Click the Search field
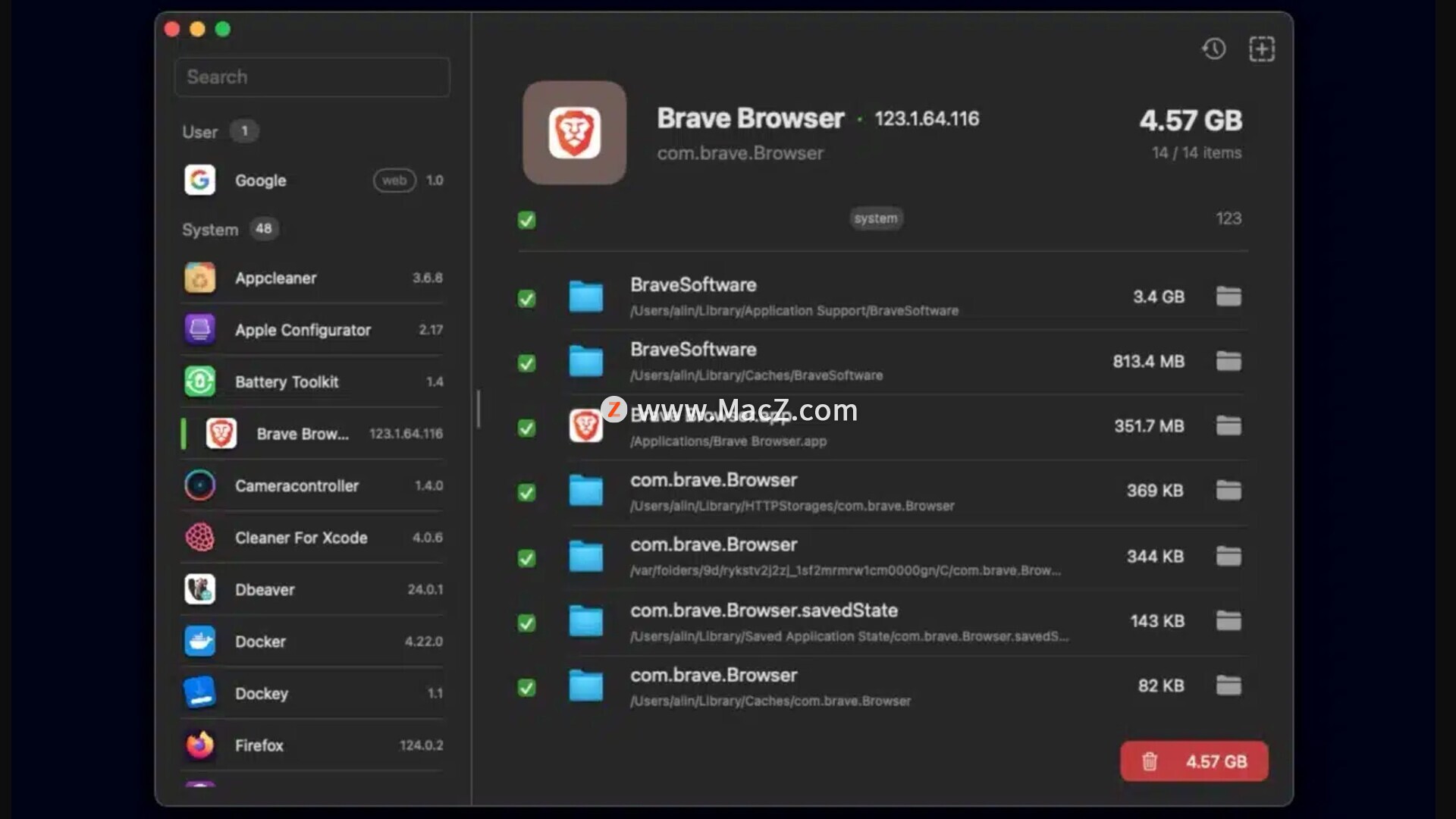 (x=312, y=77)
